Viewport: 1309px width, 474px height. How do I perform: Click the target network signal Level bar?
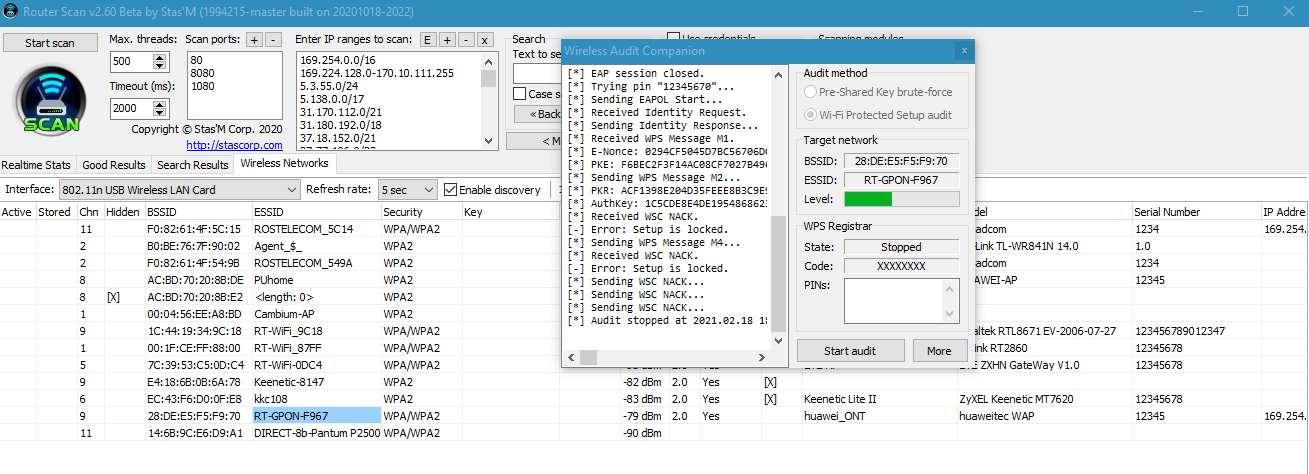point(901,199)
